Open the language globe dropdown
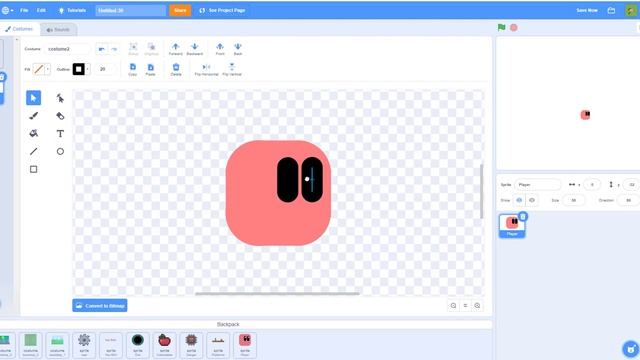 tap(7, 10)
